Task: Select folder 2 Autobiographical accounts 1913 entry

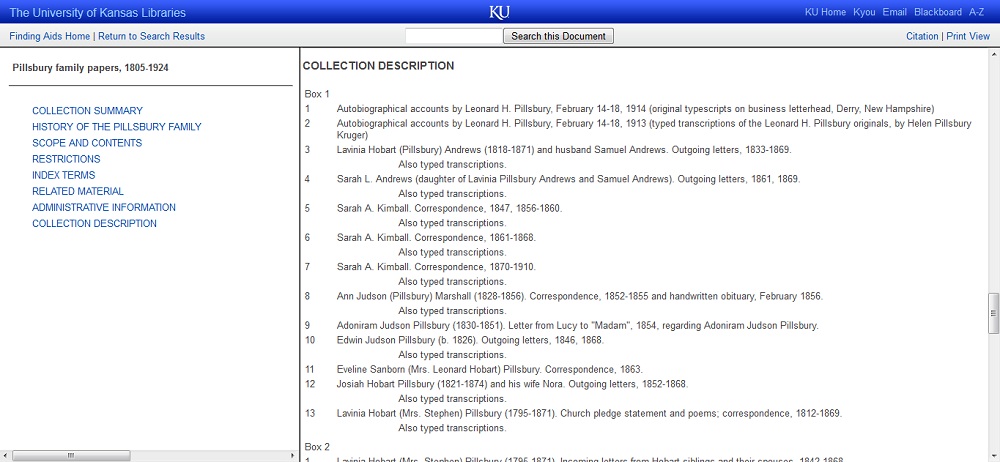Action: click(654, 129)
